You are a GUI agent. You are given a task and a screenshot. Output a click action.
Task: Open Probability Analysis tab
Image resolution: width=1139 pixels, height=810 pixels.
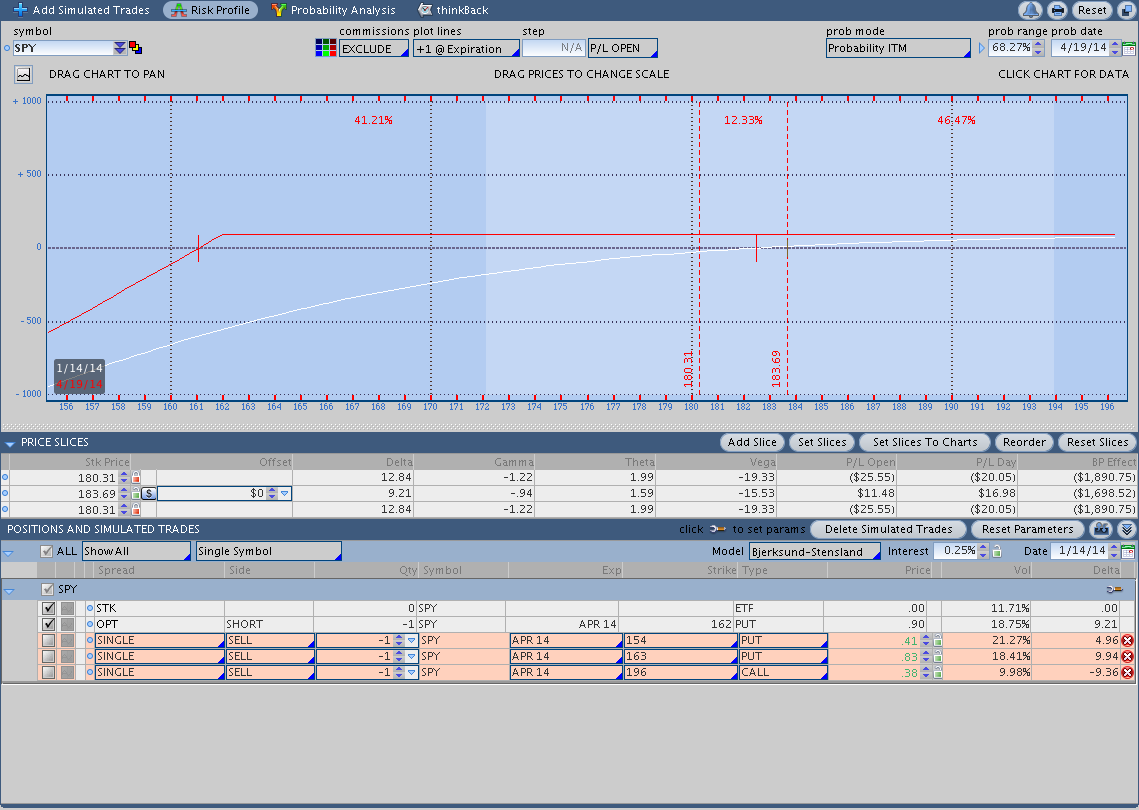click(333, 10)
